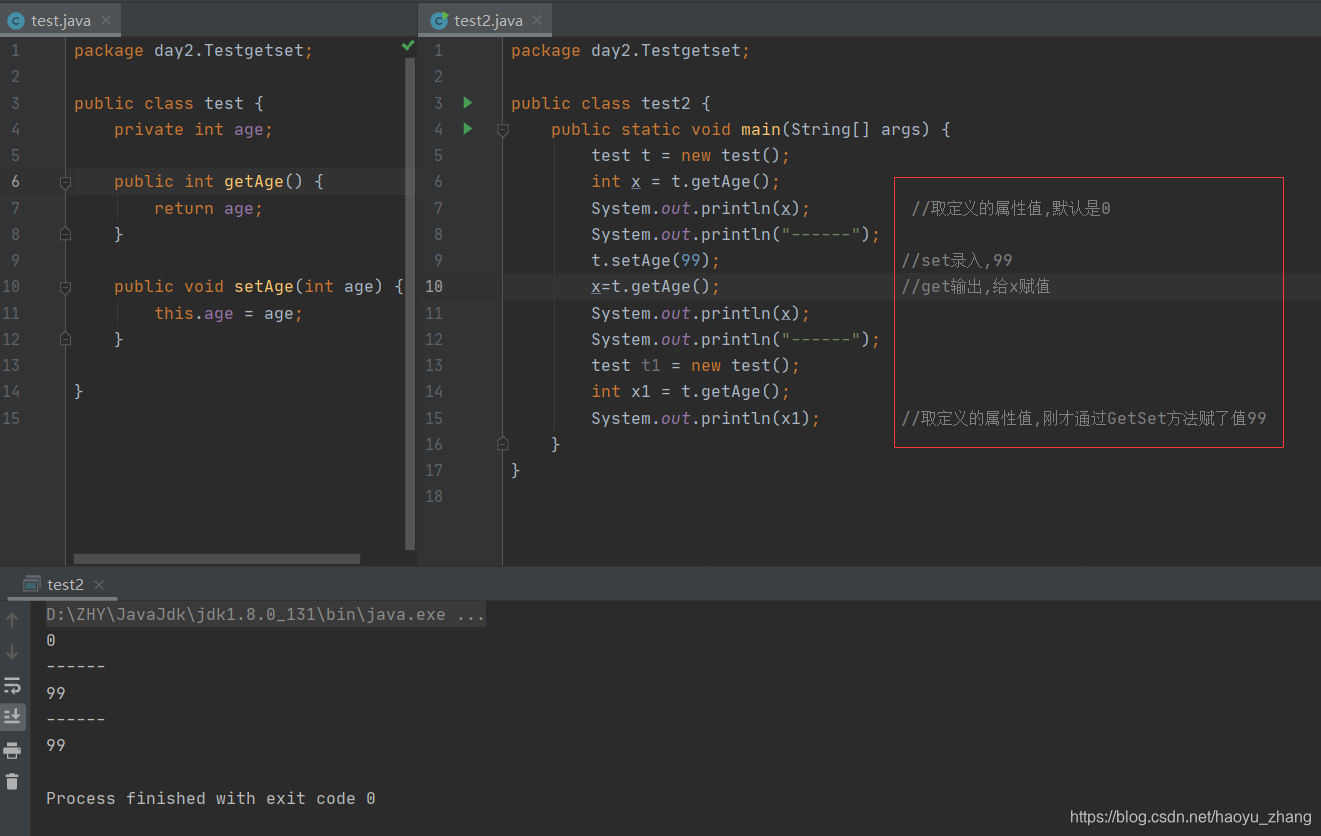Open the test2 run console tab
The height and width of the screenshot is (836, 1321).
pyautogui.click(x=65, y=584)
